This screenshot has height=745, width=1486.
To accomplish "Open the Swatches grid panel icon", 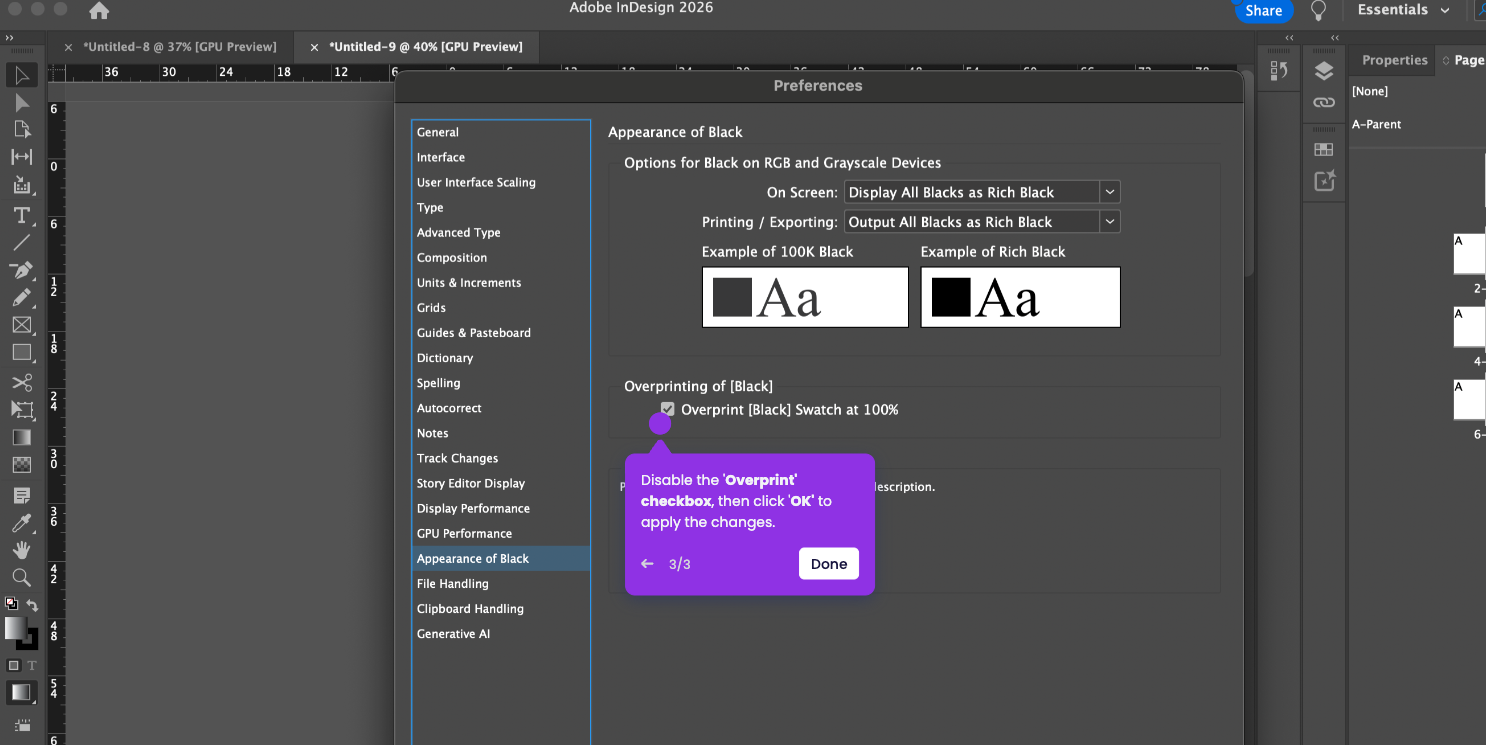I will (x=1324, y=149).
